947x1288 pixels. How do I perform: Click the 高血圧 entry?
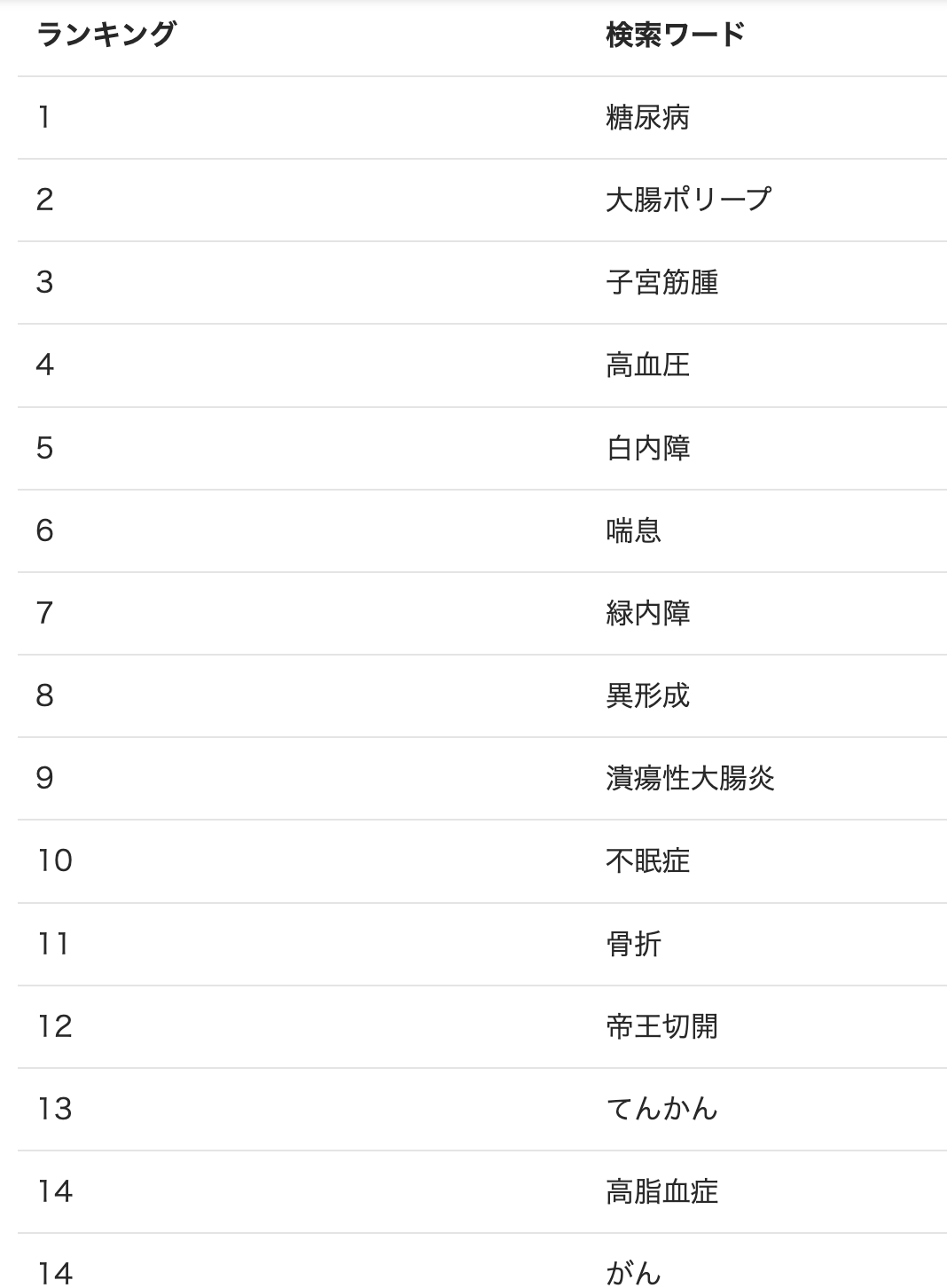point(647,365)
